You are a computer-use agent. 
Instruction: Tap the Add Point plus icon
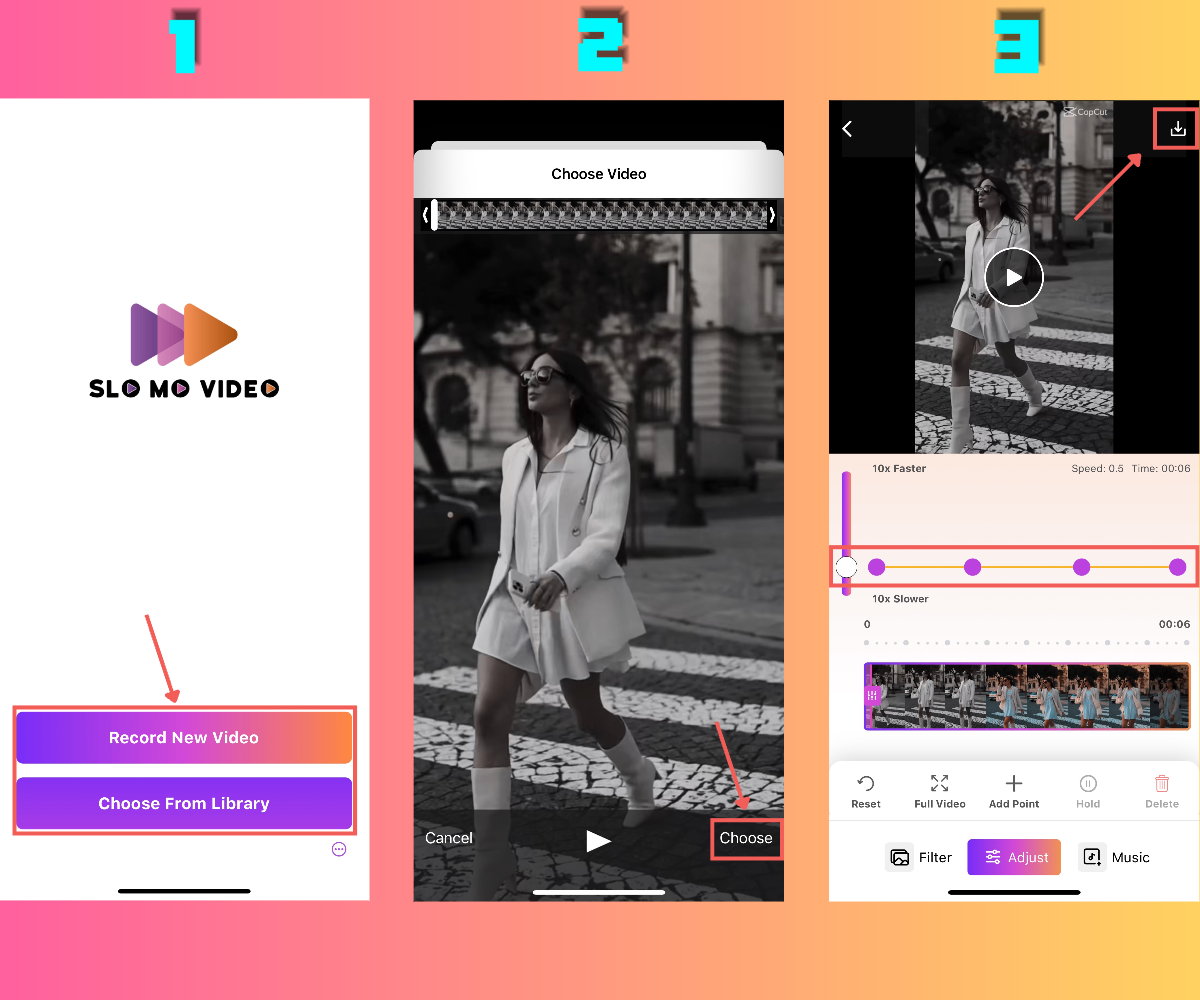point(1014,784)
